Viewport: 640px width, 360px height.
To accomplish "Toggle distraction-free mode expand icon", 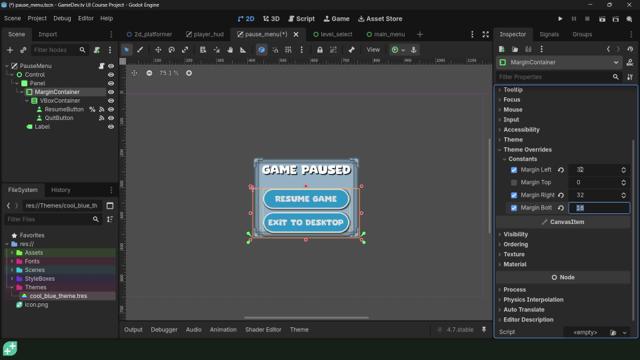I will point(485,34).
